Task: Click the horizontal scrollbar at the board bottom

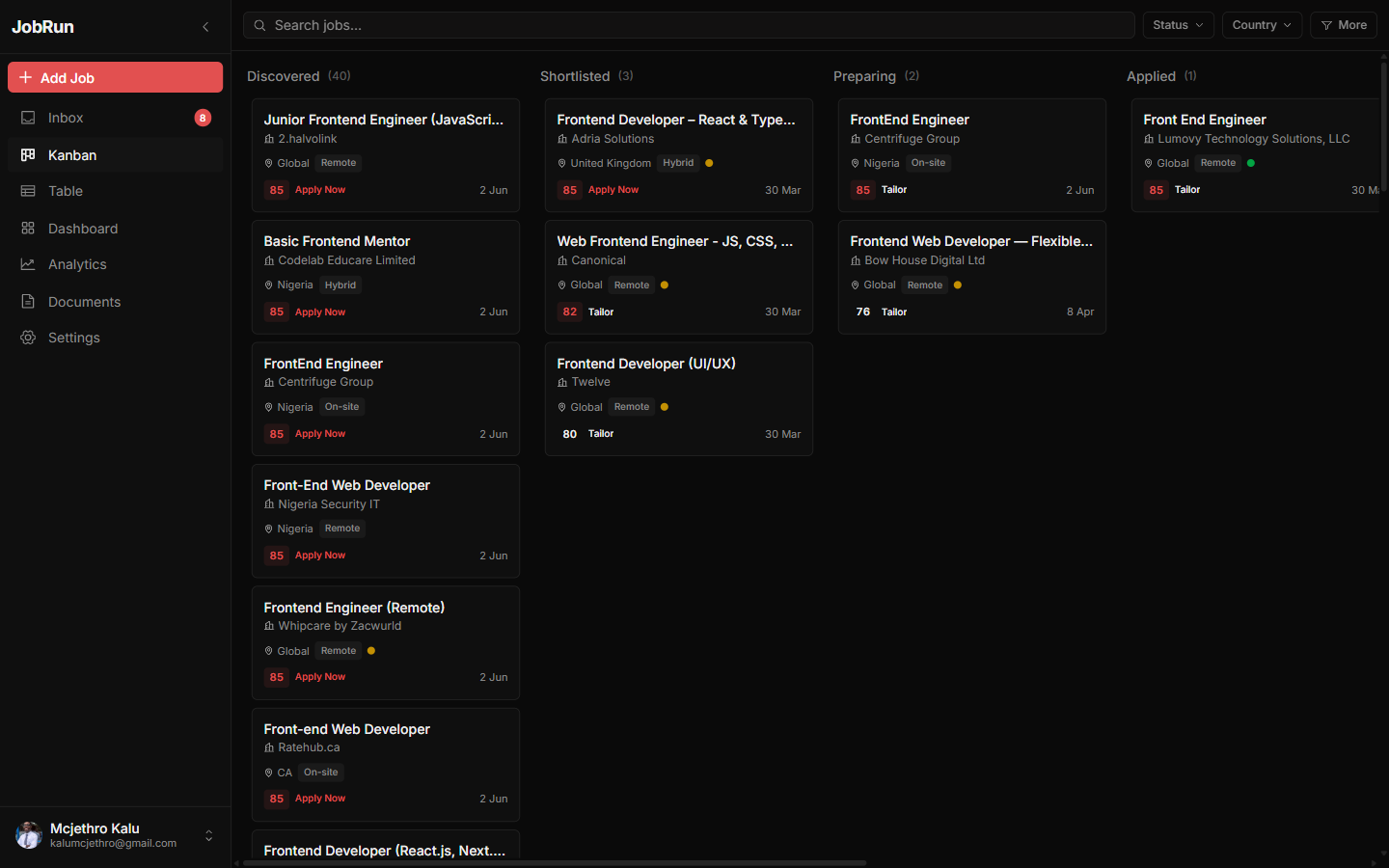Action: [555, 863]
